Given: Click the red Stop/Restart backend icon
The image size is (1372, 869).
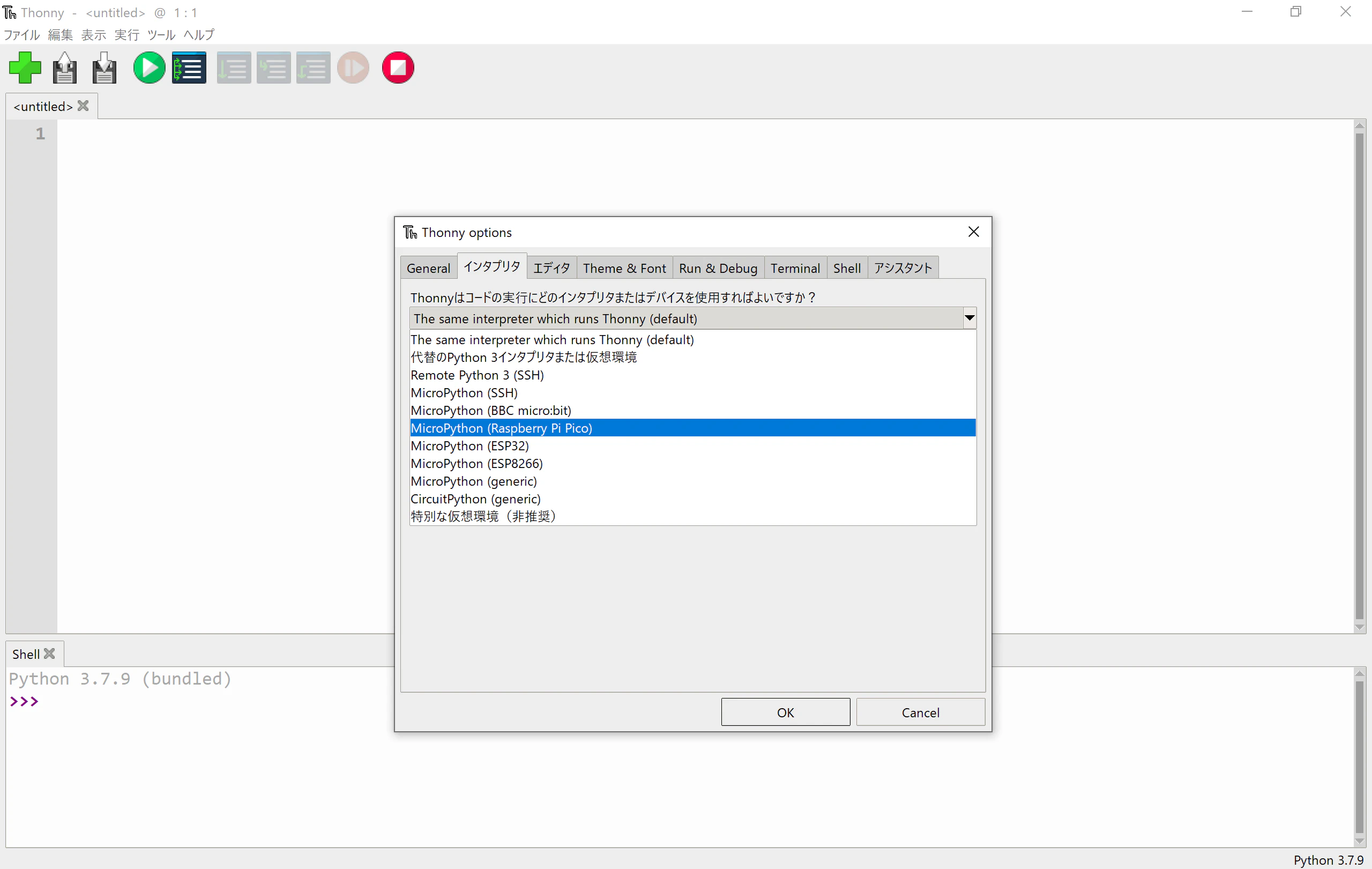Looking at the screenshot, I should coord(398,68).
